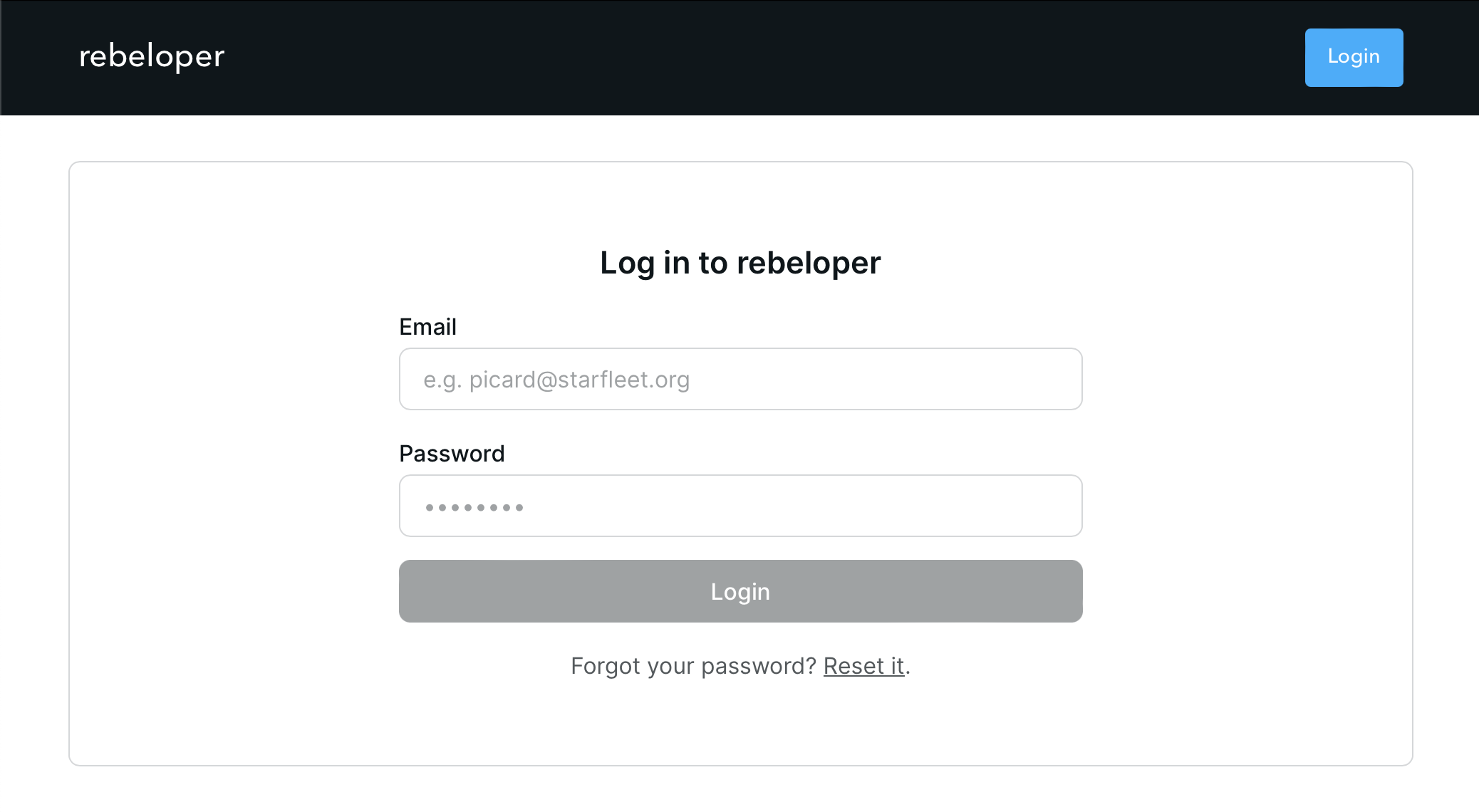Focus the Email input field
This screenshot has height=812, width=1479.
pyautogui.click(x=740, y=379)
